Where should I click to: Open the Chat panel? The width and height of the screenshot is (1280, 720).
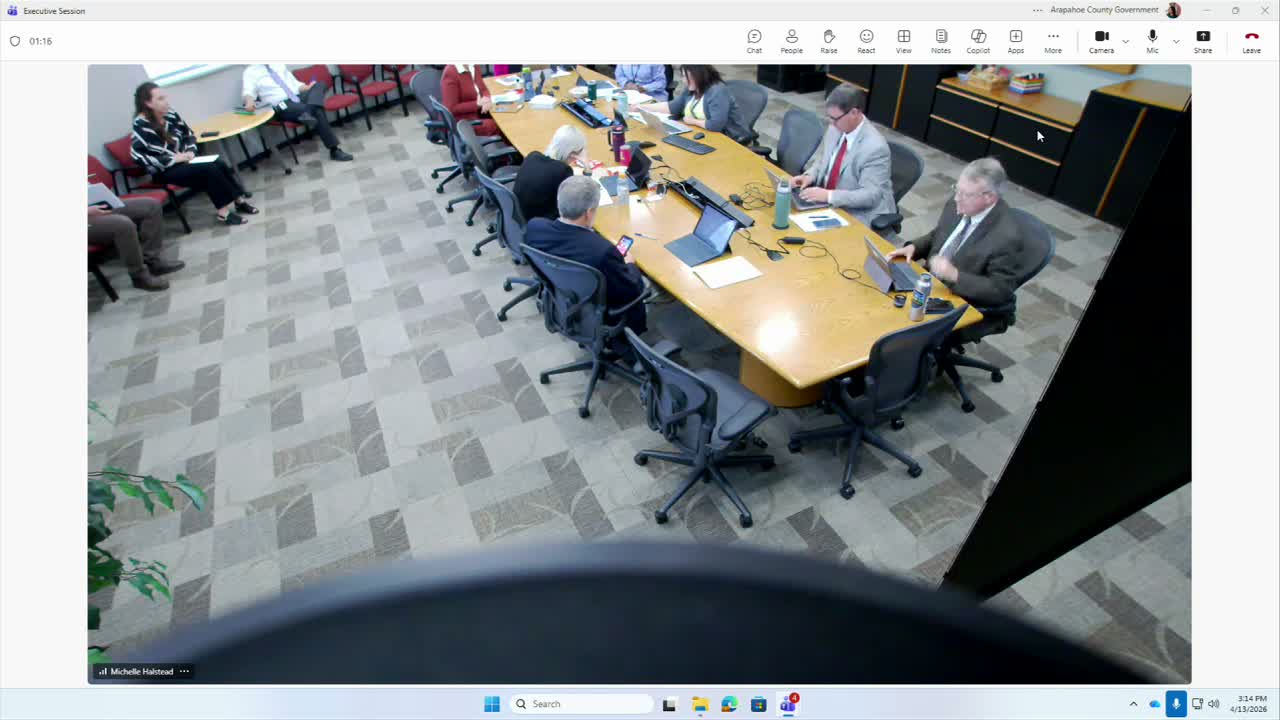point(754,41)
